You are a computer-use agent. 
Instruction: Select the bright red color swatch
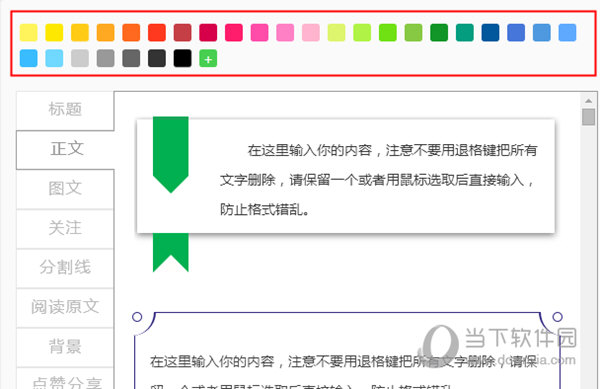[157, 32]
